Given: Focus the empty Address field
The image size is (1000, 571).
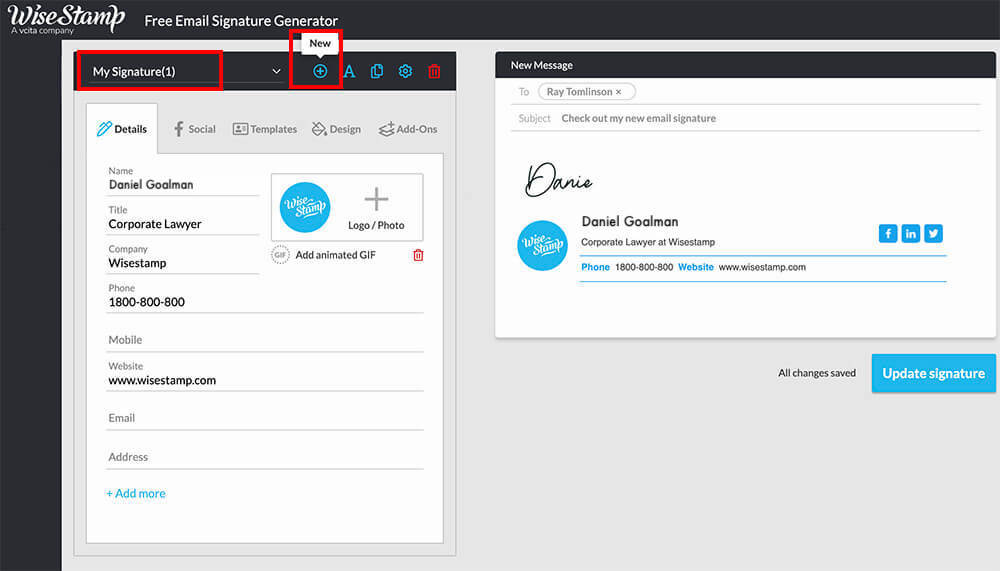Looking at the screenshot, I should 265,457.
